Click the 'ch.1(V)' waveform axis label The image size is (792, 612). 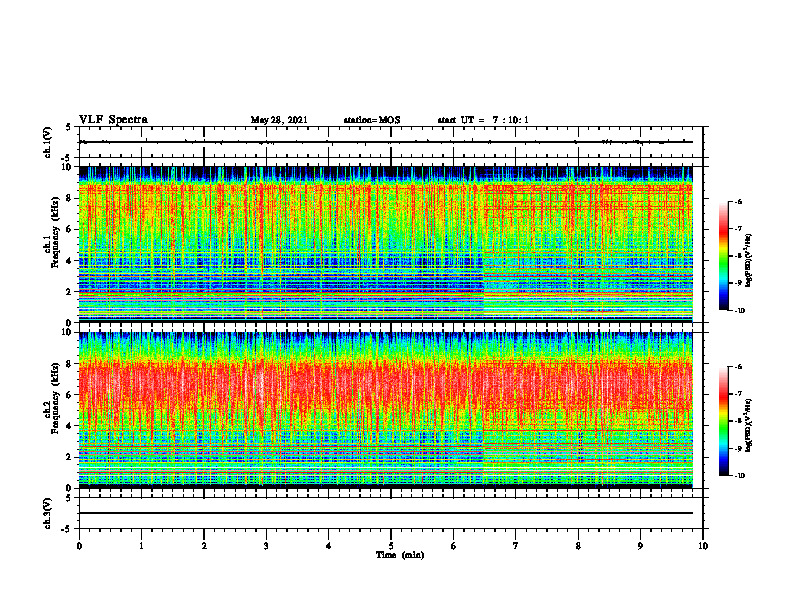tap(48, 142)
